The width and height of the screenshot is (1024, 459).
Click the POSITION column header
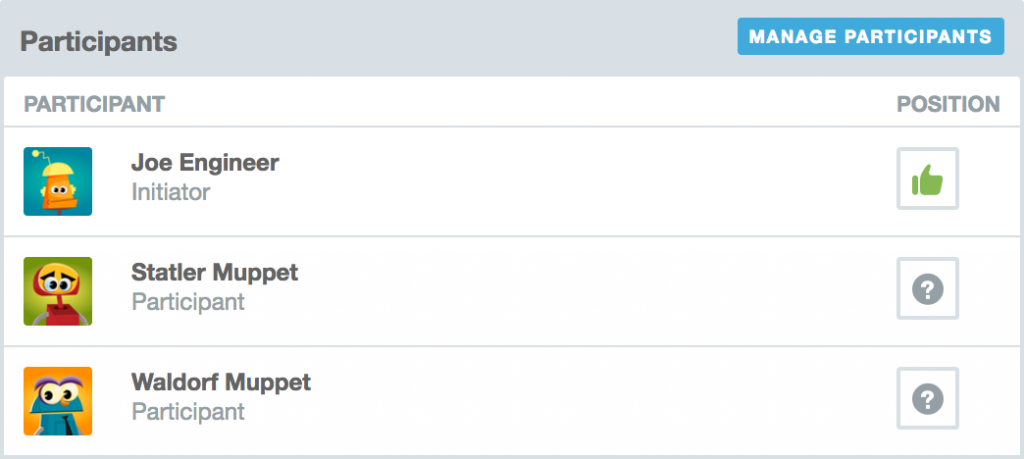pyautogui.click(x=947, y=104)
